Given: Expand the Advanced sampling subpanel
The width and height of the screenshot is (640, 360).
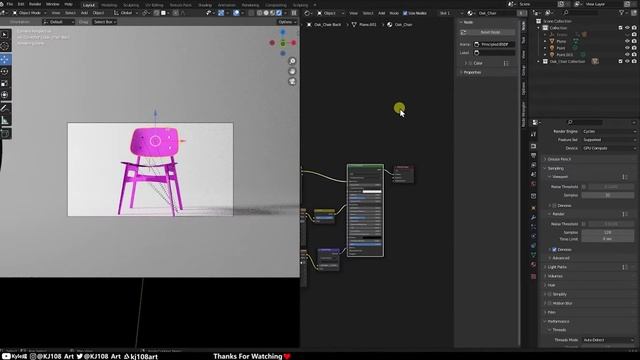Looking at the screenshot, I should (x=560, y=258).
